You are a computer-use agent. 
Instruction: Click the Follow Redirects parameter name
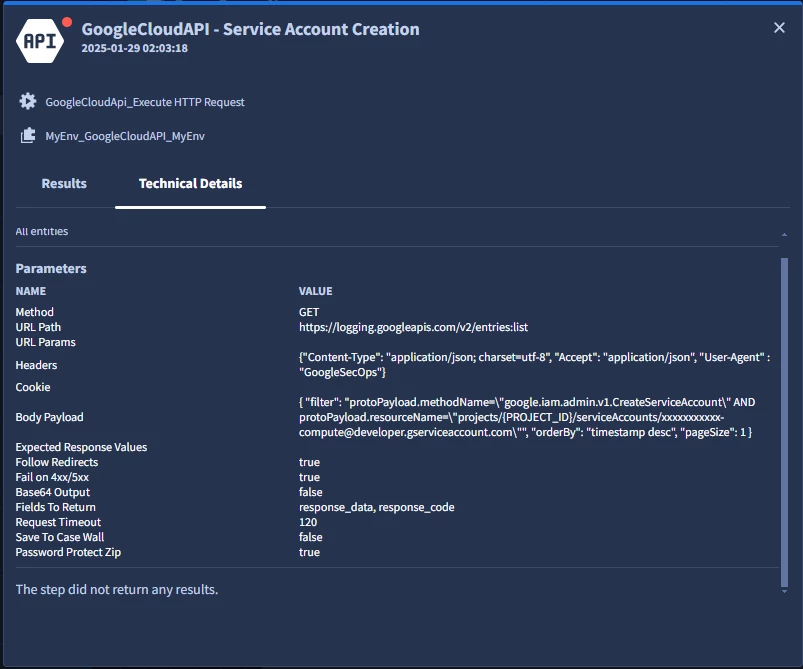click(x=56, y=462)
